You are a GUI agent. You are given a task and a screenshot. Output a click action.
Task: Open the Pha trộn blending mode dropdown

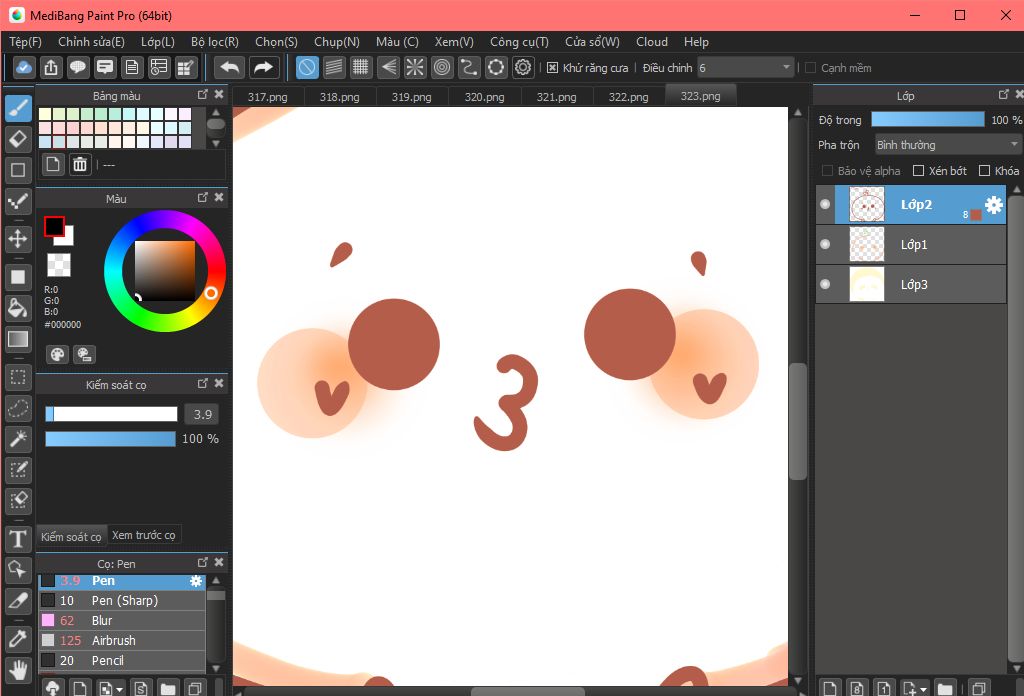click(947, 145)
